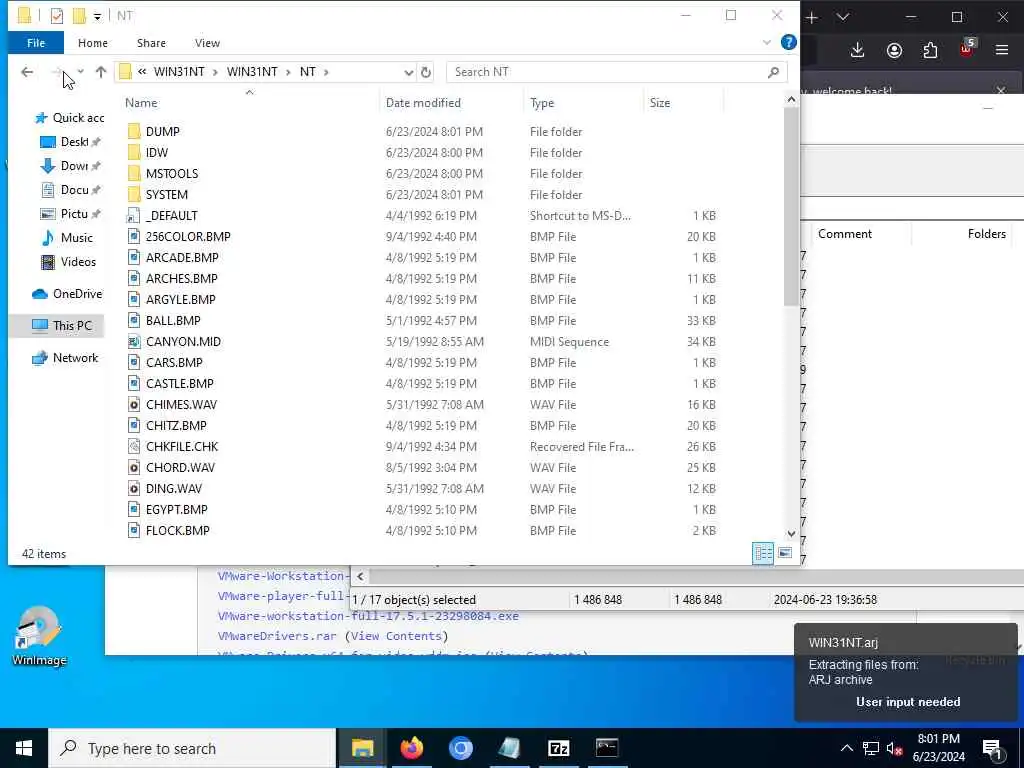Open the command prompt taskbar icon
This screenshot has height=768, width=1024.
(x=607, y=748)
